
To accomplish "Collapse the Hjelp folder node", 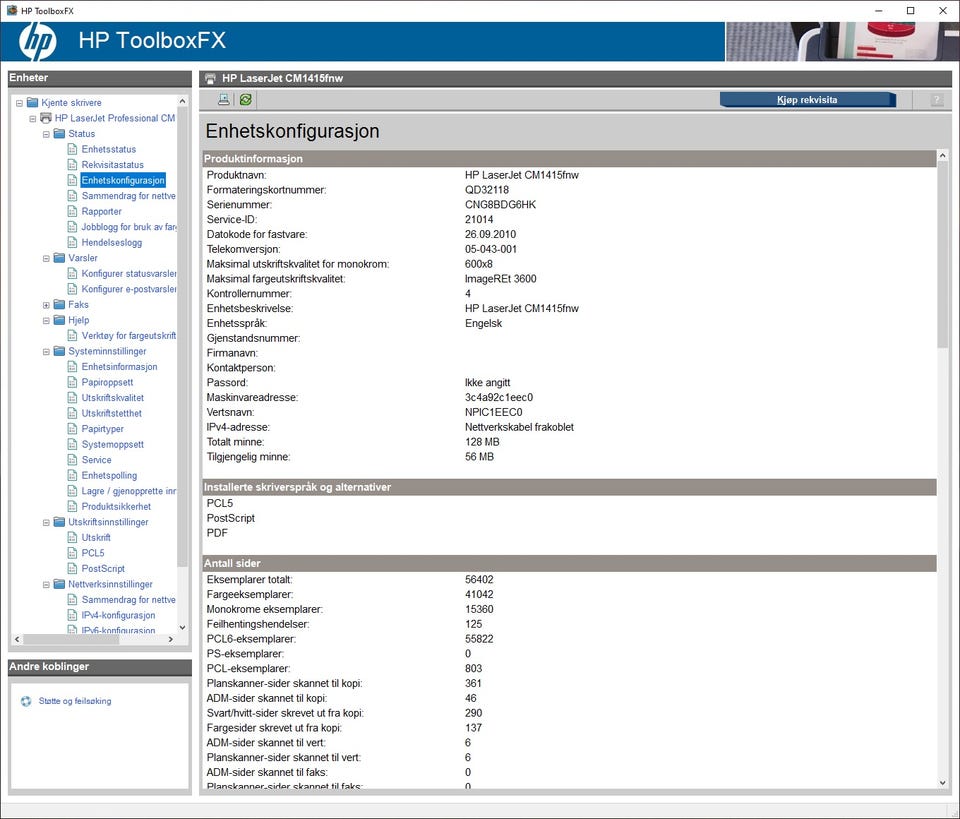I will tap(46, 320).
